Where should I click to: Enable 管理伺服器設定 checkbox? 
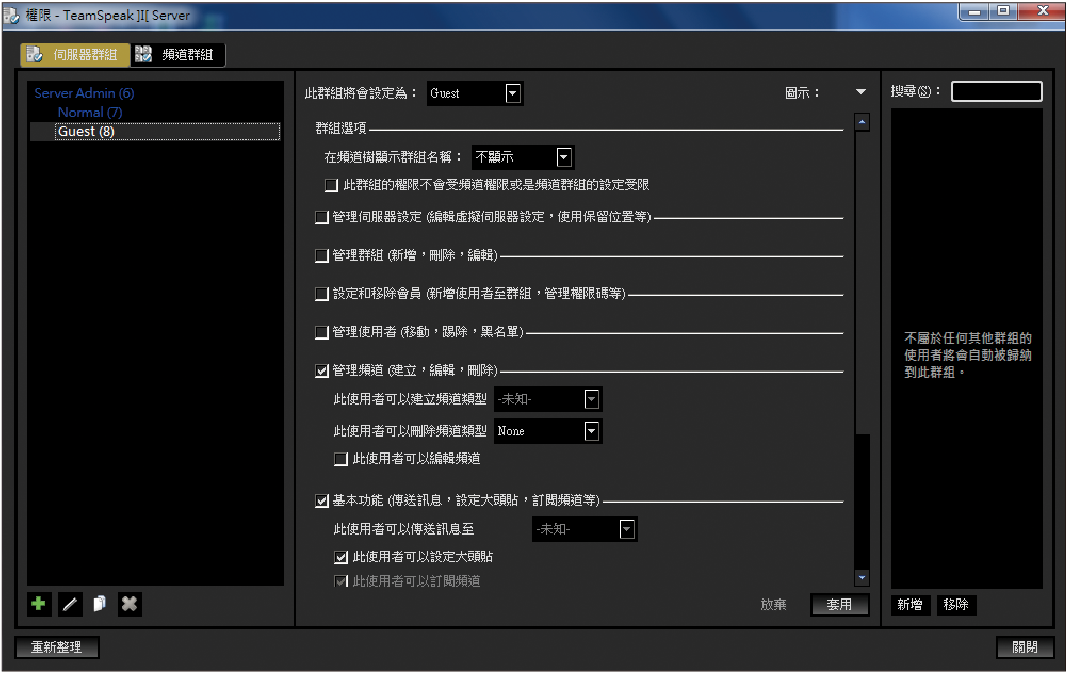322,218
